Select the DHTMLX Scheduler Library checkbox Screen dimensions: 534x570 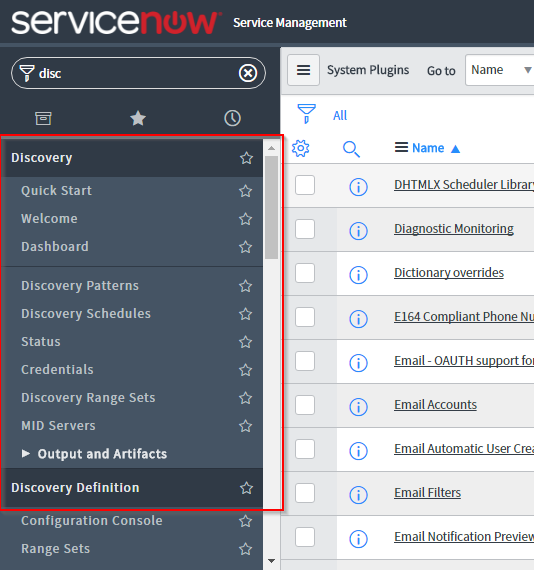pyautogui.click(x=305, y=185)
